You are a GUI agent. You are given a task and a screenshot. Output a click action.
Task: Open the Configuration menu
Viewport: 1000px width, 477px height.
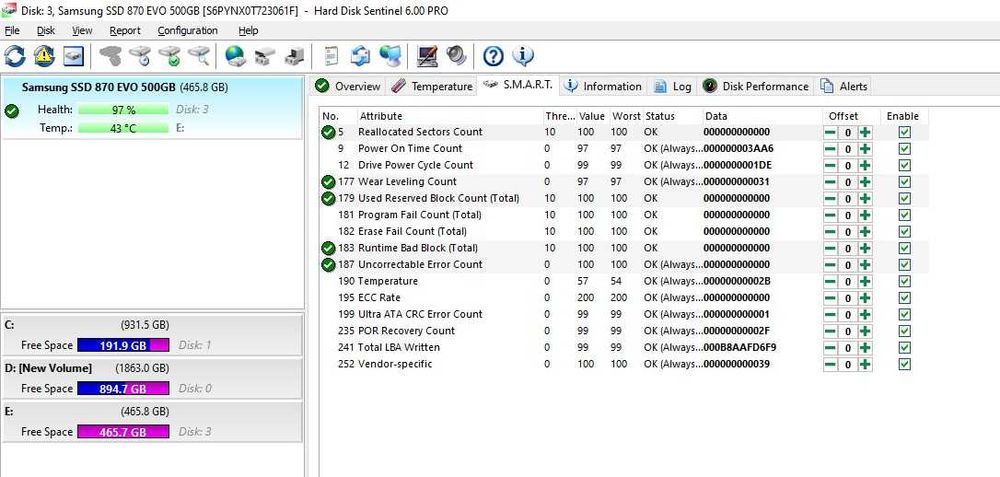point(188,31)
